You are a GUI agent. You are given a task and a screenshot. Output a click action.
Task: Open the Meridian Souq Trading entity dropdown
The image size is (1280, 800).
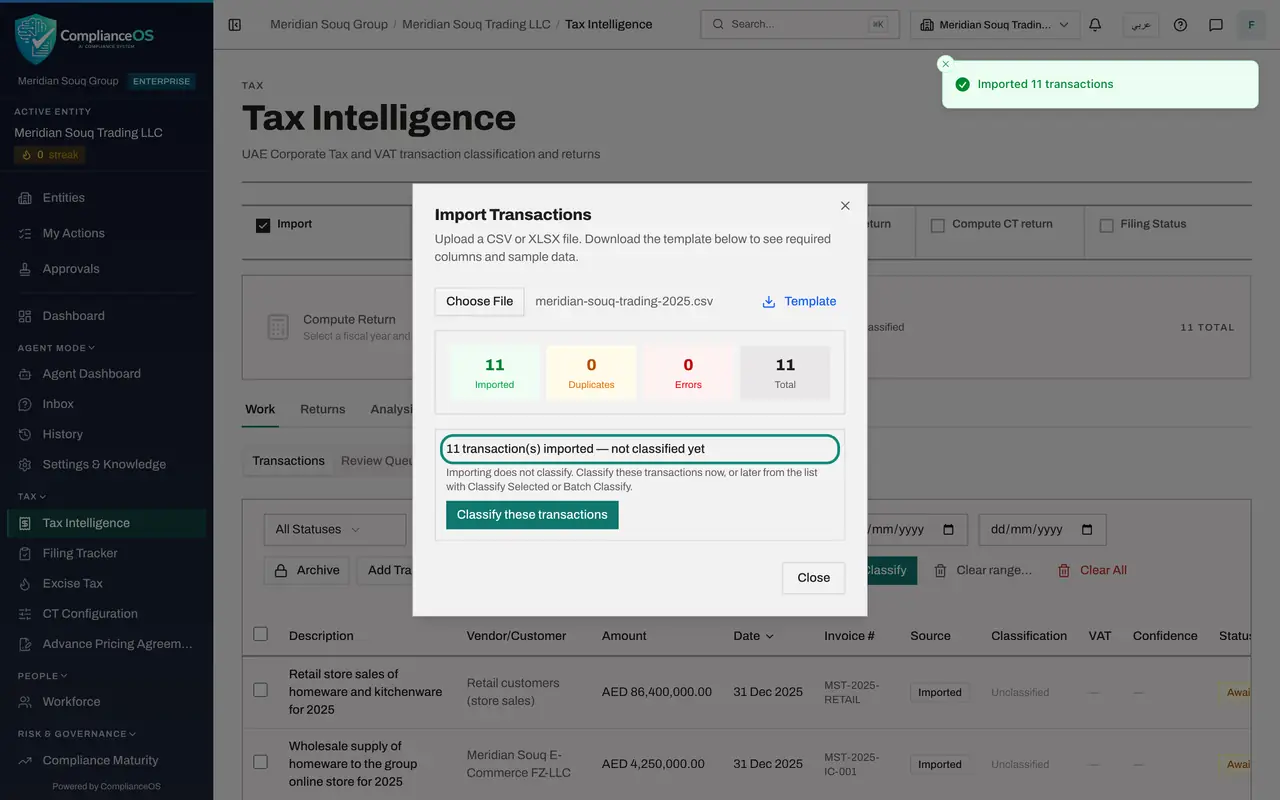[x=995, y=24]
